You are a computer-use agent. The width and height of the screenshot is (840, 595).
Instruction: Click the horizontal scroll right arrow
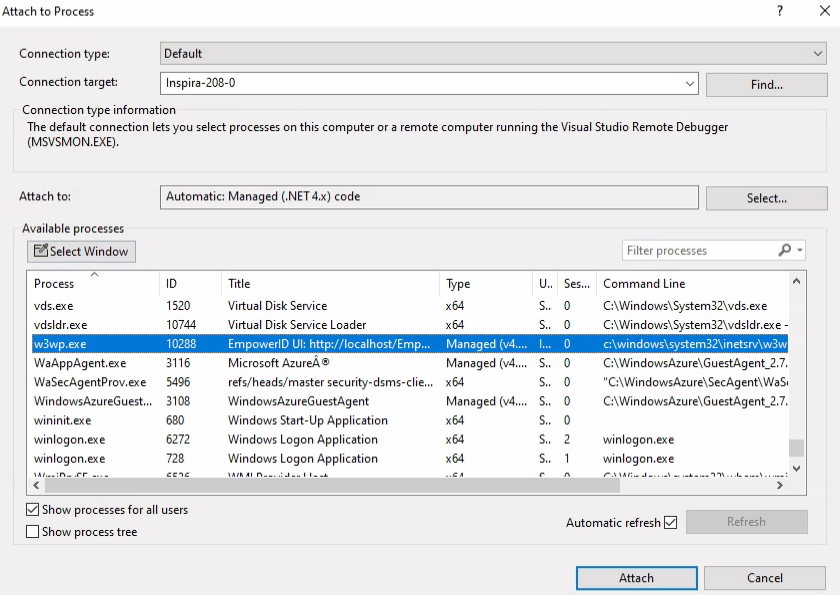(780, 485)
